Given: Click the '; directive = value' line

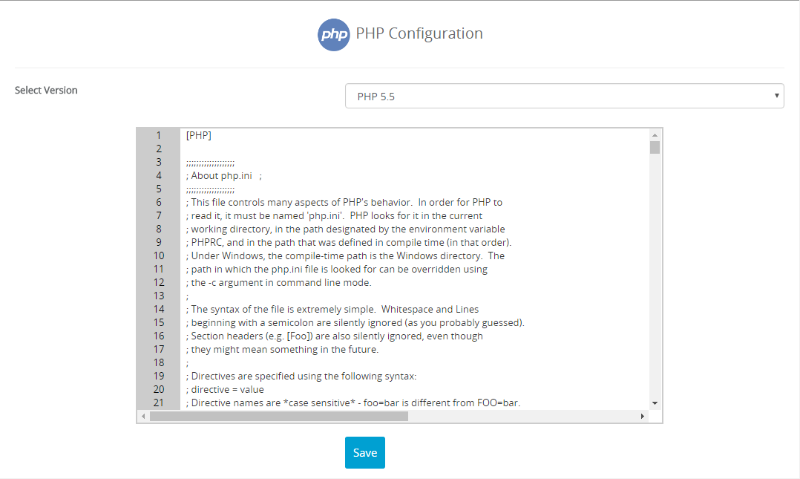Looking at the screenshot, I should pos(224,389).
